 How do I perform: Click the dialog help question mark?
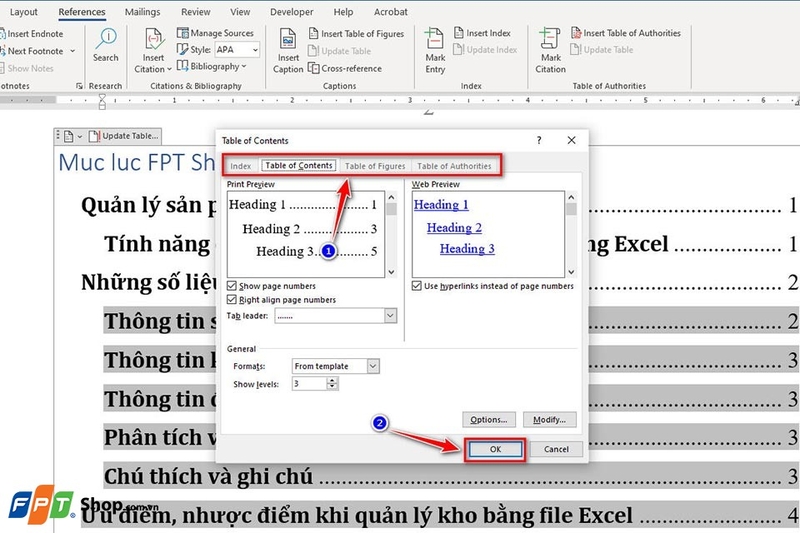pos(539,140)
